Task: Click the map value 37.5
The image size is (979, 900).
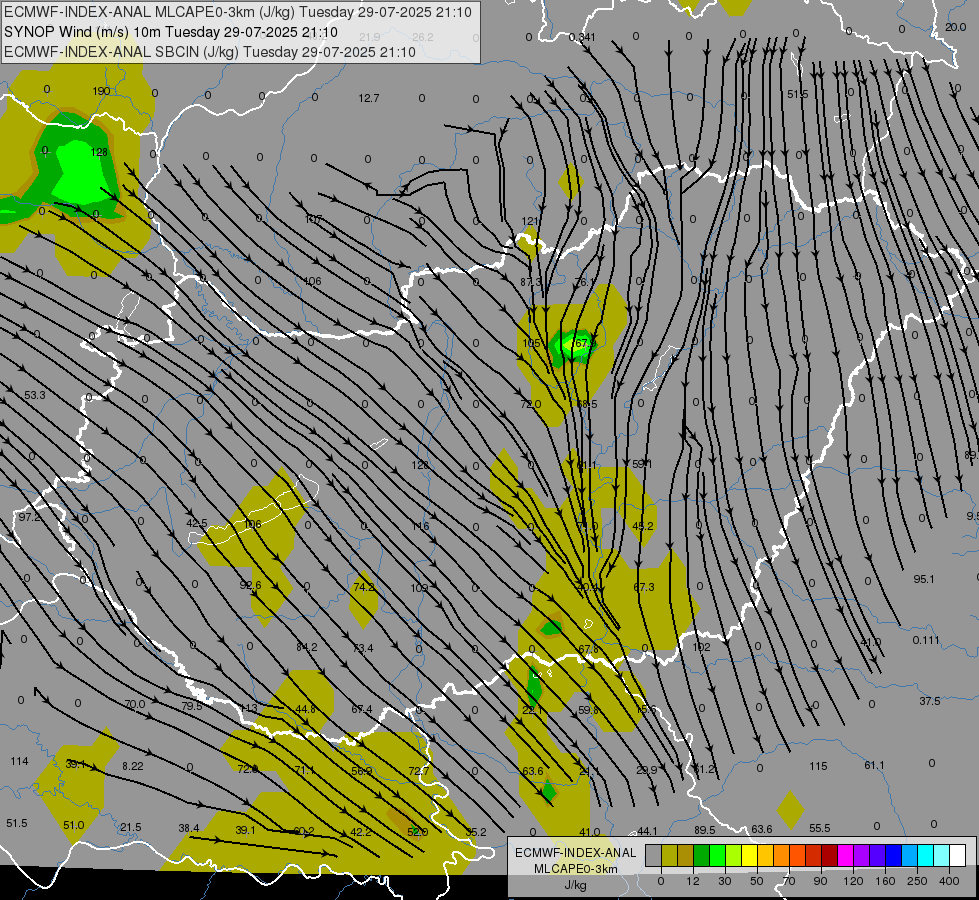Action: pyautogui.click(x=930, y=701)
